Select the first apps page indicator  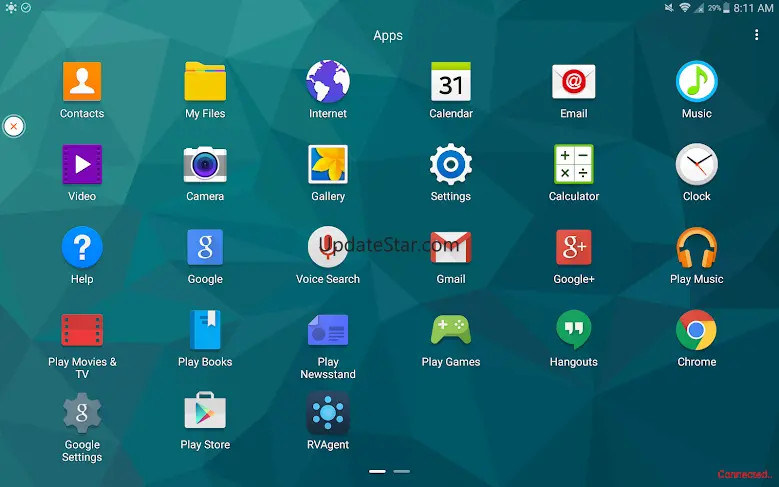click(377, 471)
